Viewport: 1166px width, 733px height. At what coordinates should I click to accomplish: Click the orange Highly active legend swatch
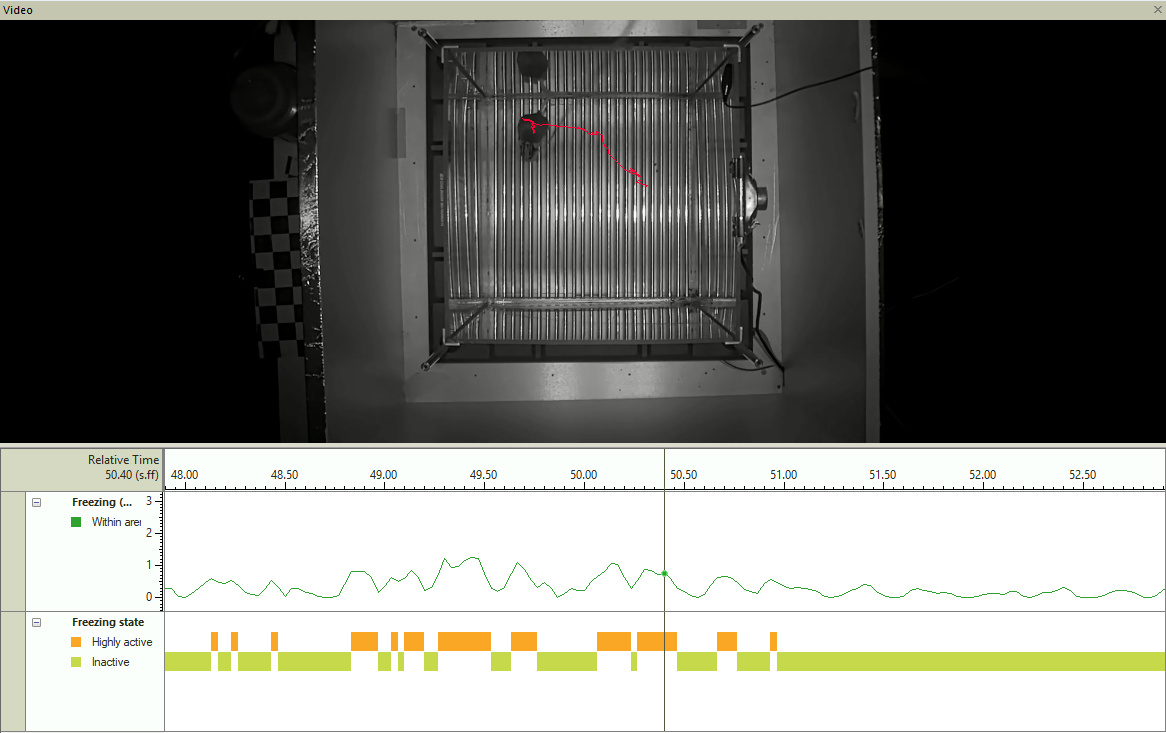click(76, 642)
